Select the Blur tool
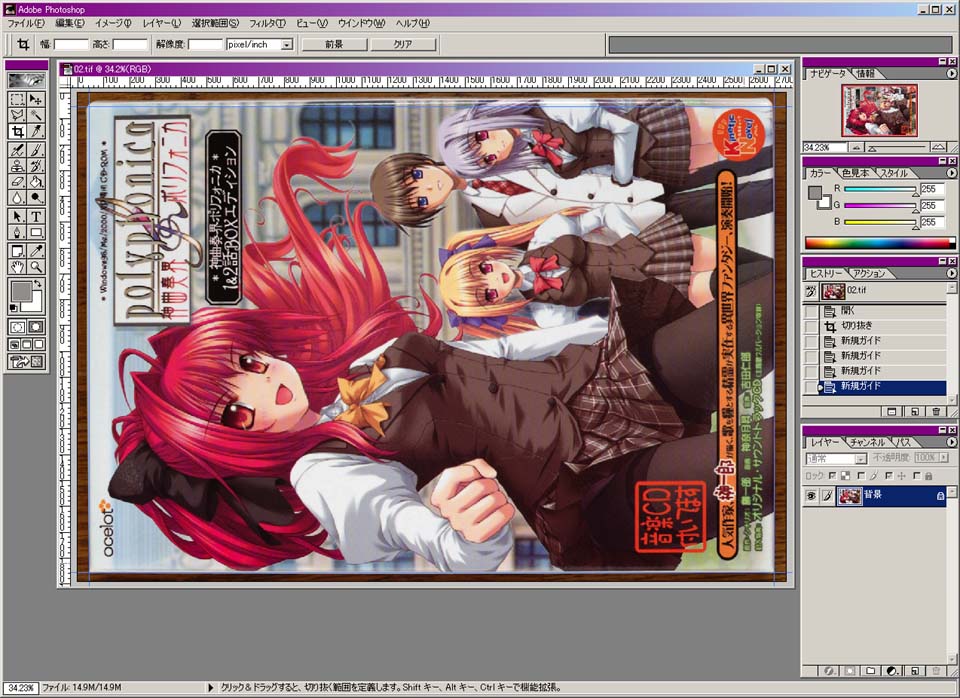The height and width of the screenshot is (698, 960). 17,198
